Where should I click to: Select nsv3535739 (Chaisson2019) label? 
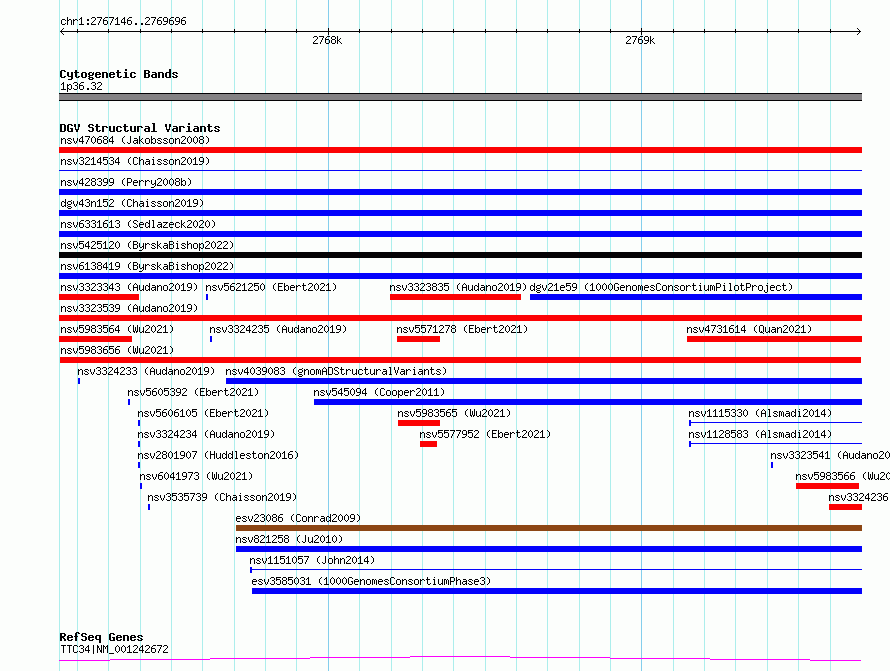coord(222,497)
